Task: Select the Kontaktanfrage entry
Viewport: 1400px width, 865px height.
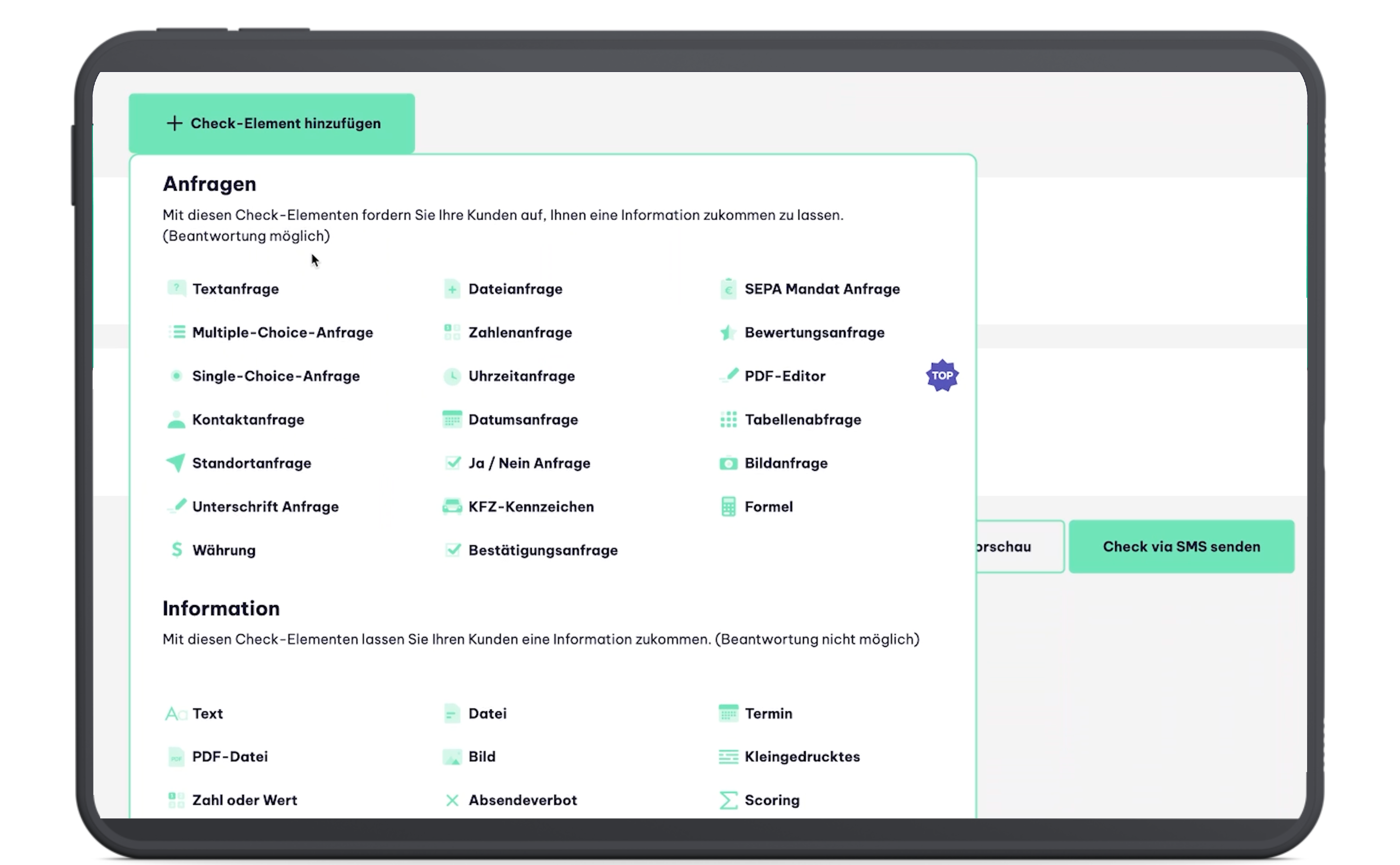Action: pyautogui.click(x=248, y=419)
